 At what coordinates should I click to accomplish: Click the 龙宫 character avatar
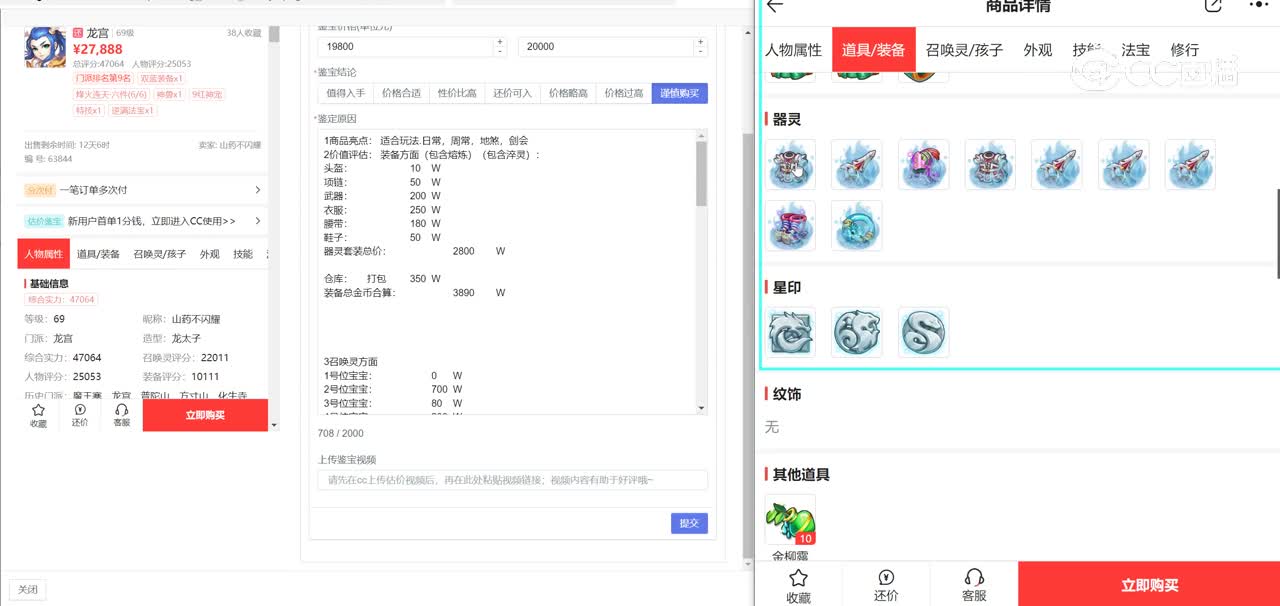pyautogui.click(x=45, y=47)
